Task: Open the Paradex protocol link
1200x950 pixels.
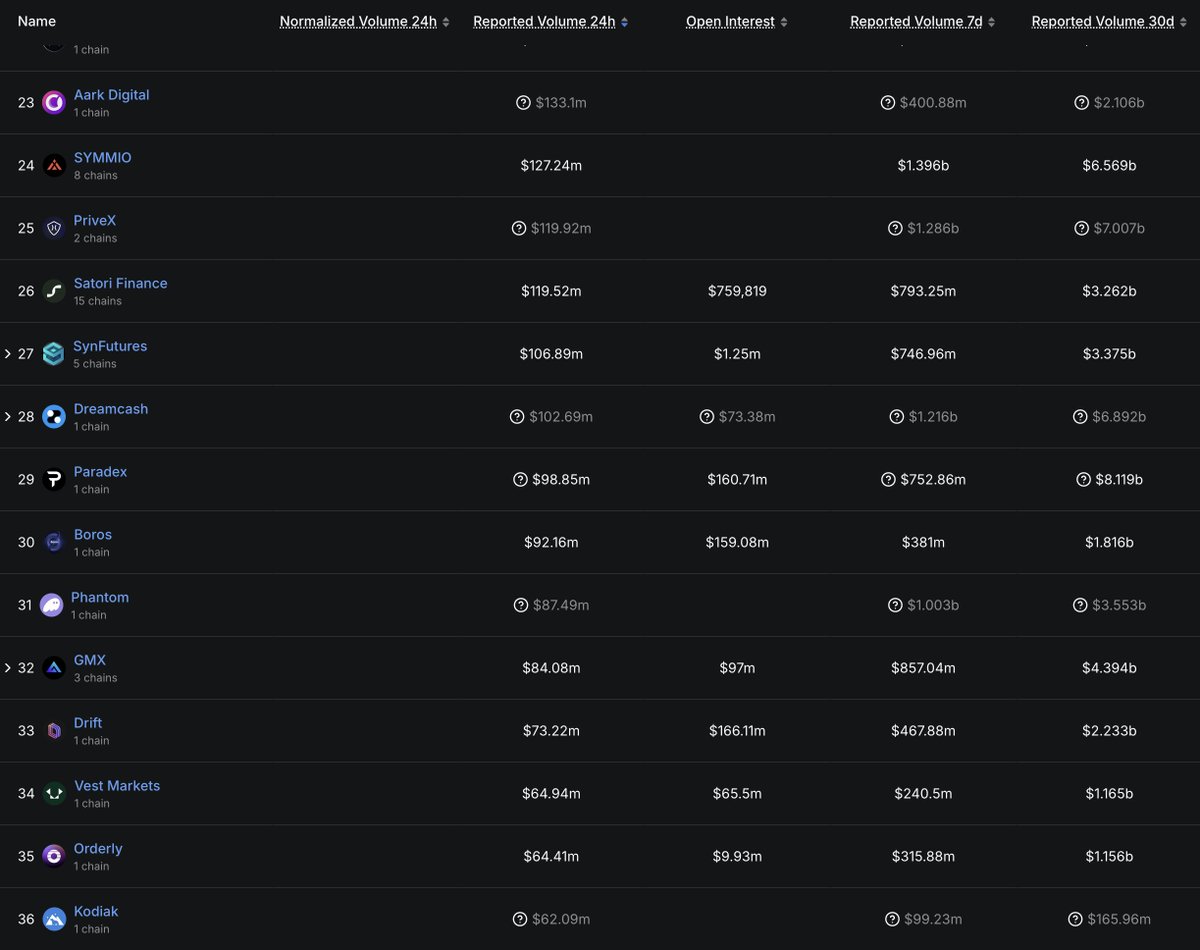Action: 100,472
